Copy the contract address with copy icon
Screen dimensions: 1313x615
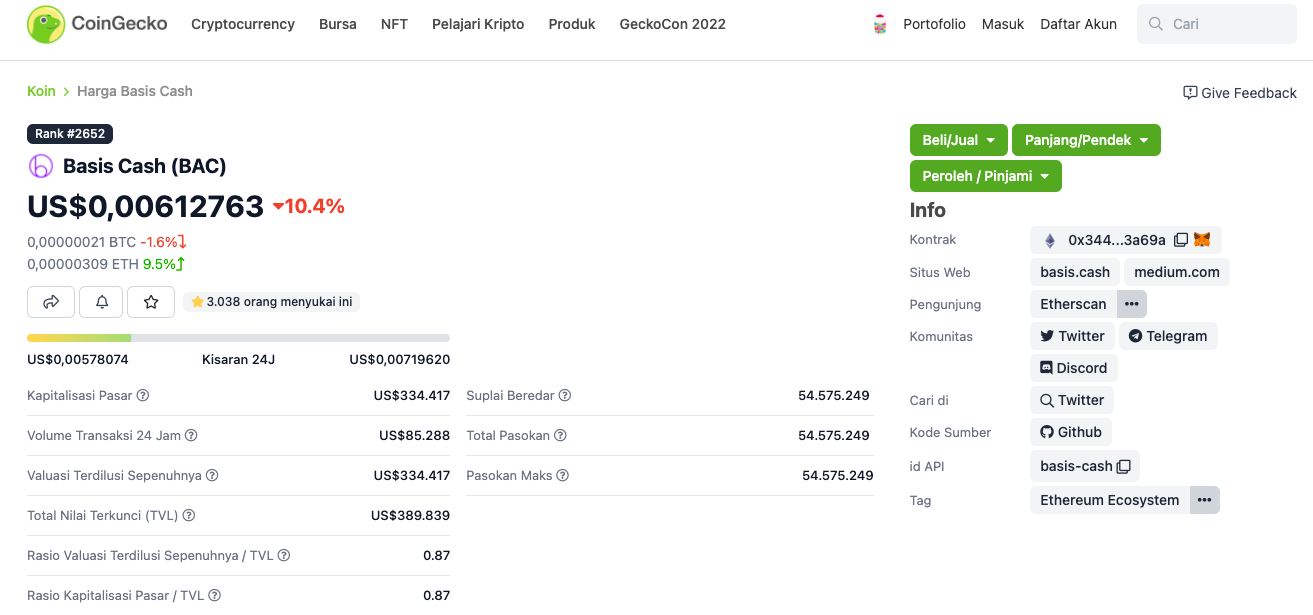click(x=1181, y=240)
